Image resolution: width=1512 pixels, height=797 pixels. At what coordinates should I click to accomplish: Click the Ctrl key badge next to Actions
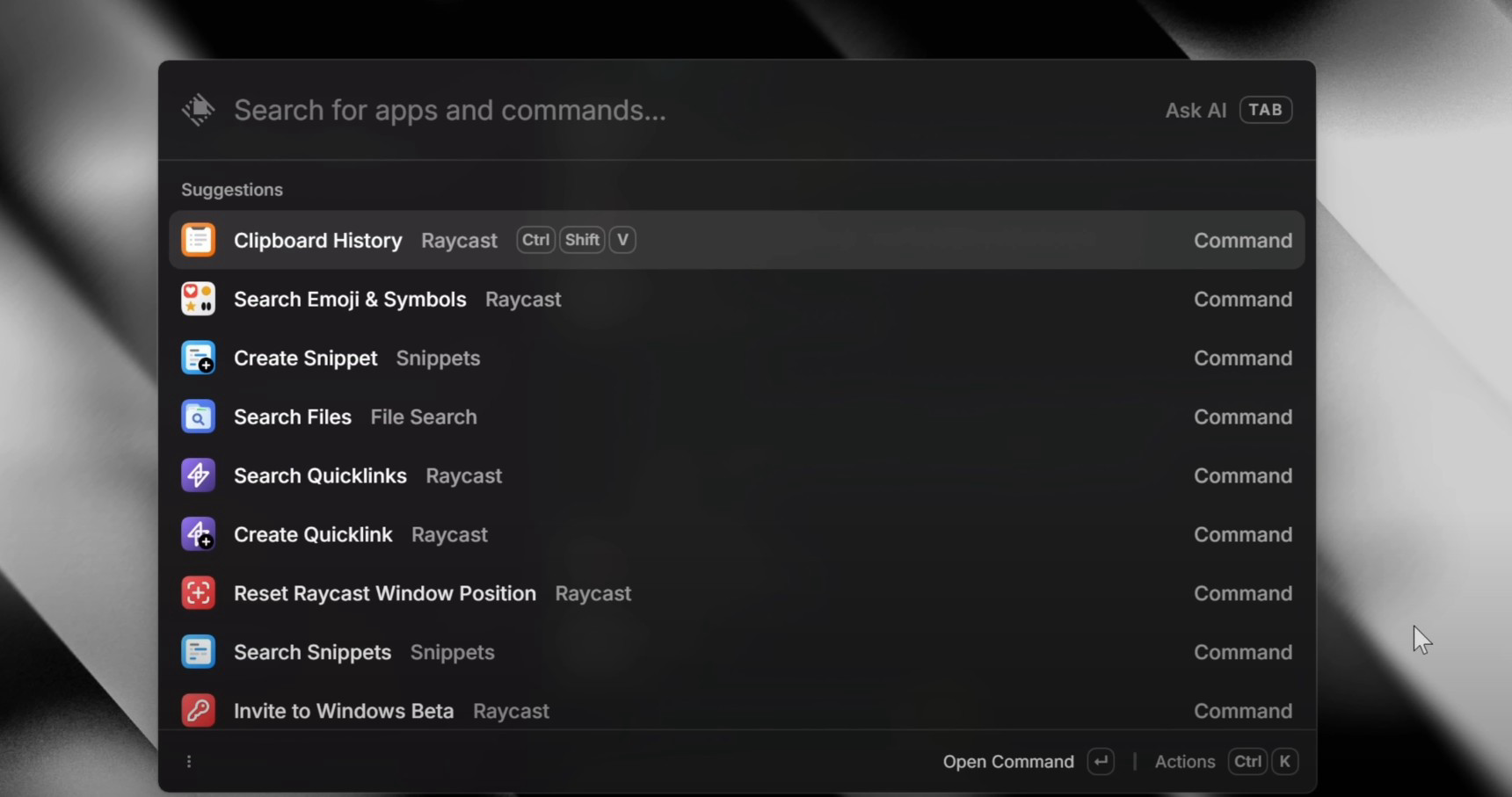[1247, 761]
